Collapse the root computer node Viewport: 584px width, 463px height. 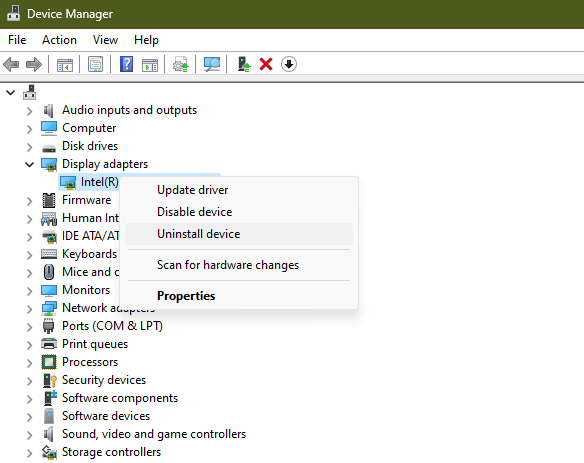click(10, 92)
